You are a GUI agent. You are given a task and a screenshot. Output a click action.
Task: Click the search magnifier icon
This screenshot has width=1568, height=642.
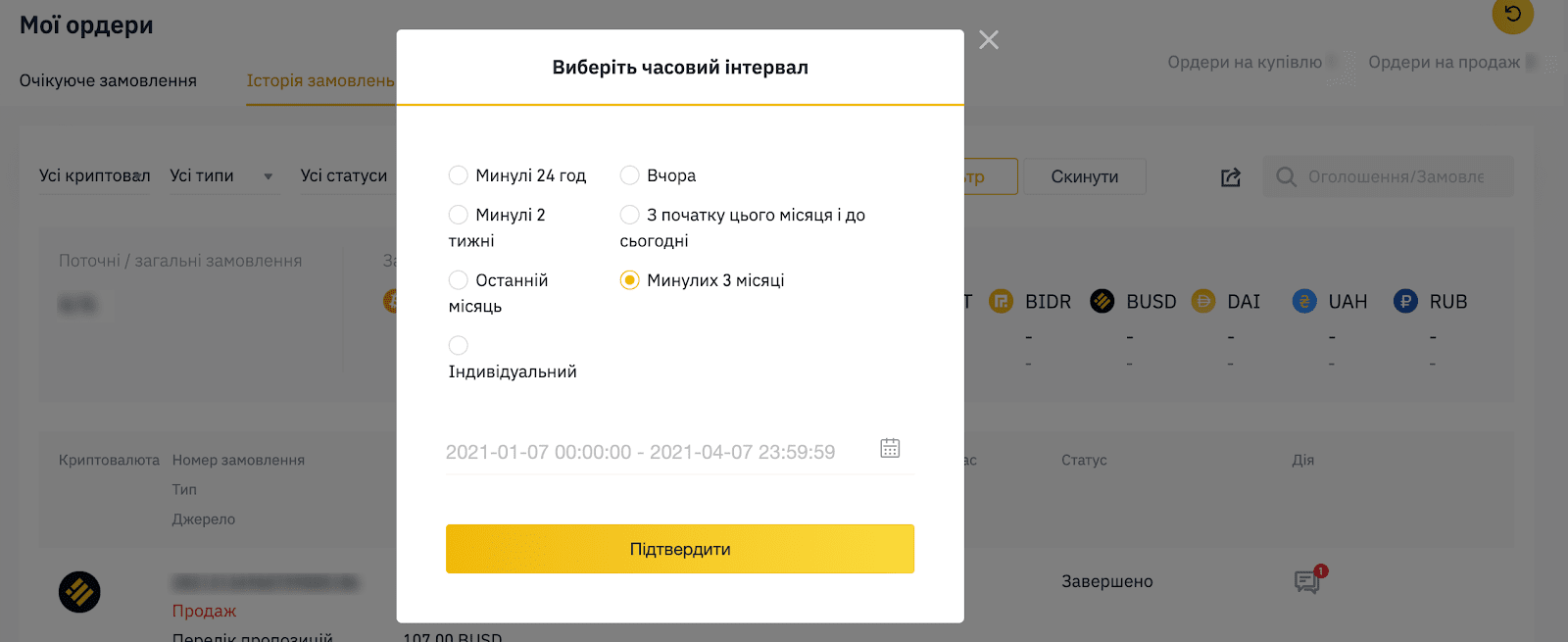(1286, 177)
